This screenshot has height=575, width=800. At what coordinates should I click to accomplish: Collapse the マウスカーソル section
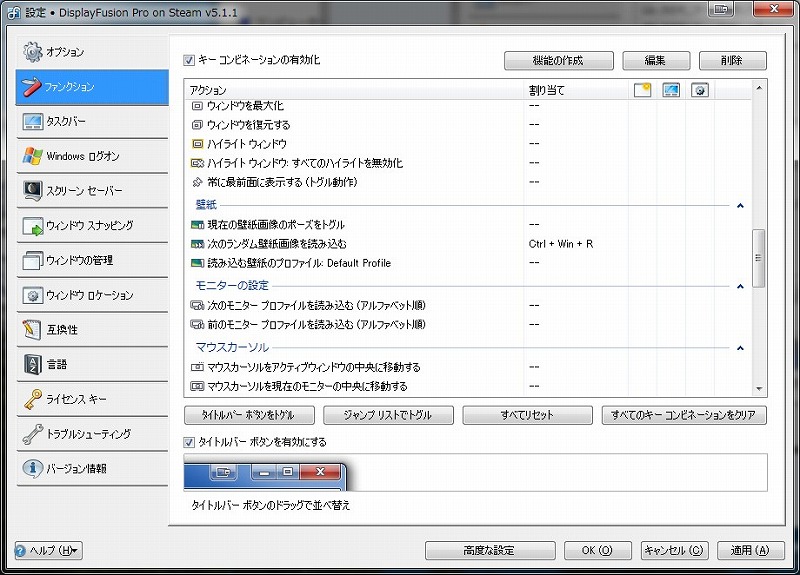tap(740, 348)
